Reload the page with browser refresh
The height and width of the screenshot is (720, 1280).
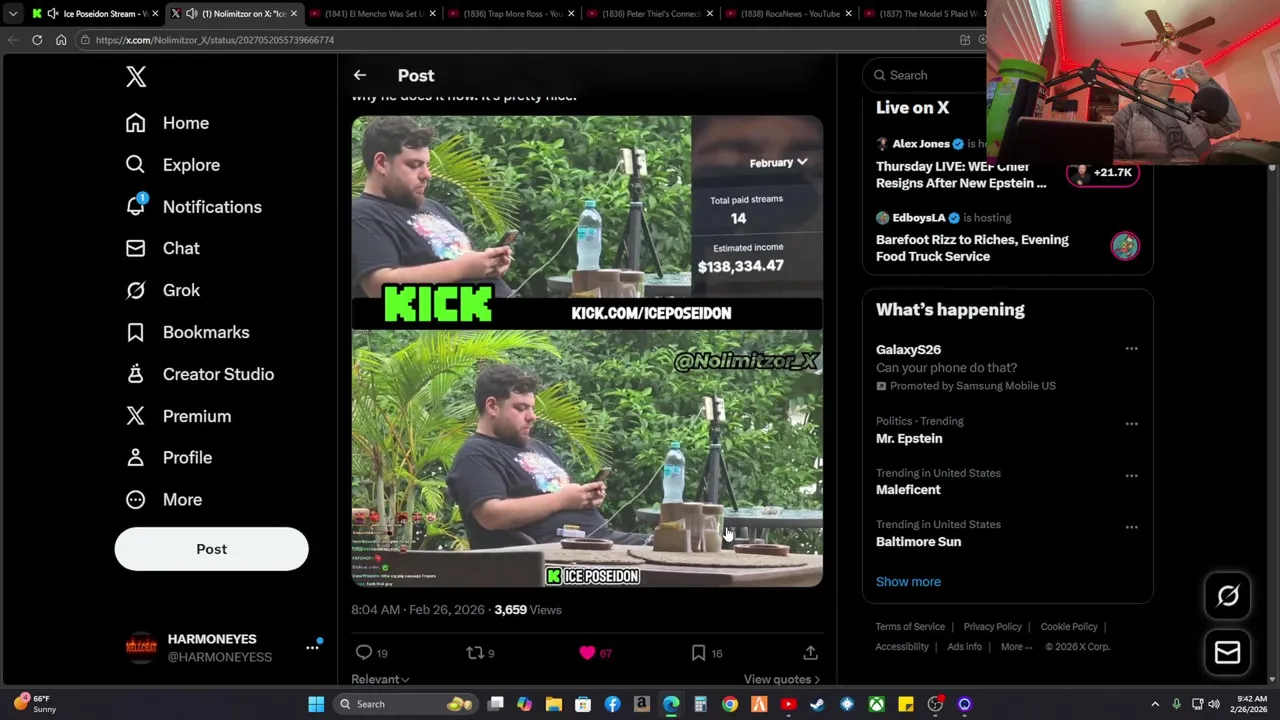click(37, 40)
